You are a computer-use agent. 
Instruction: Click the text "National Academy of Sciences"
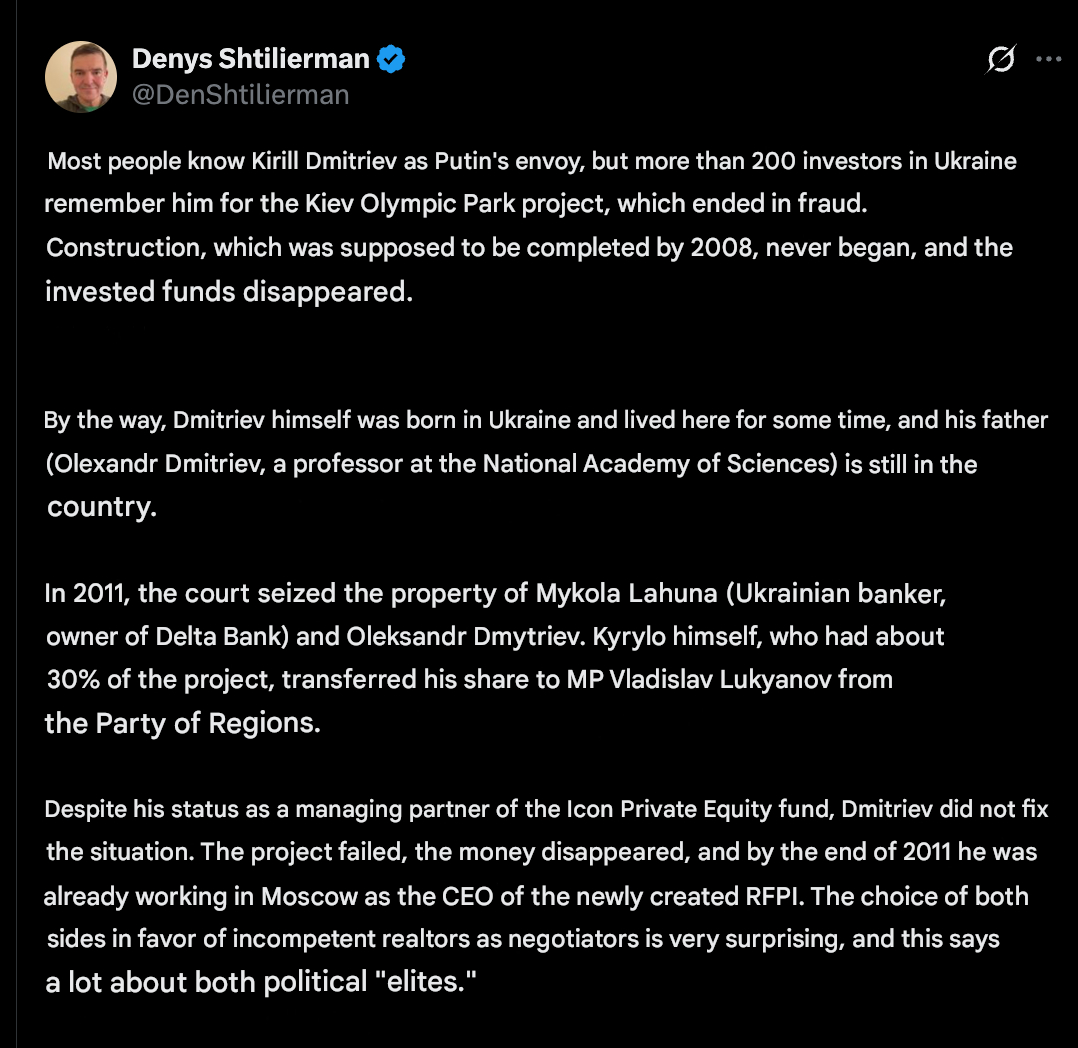[658, 464]
